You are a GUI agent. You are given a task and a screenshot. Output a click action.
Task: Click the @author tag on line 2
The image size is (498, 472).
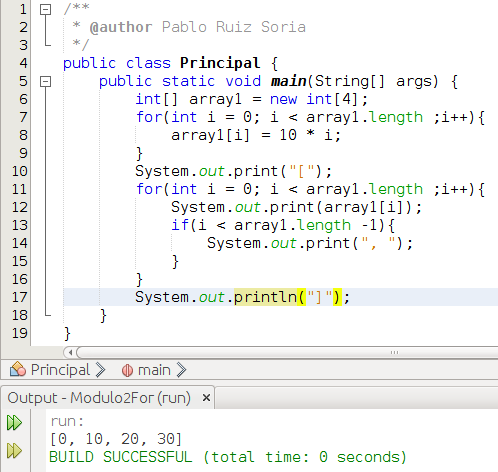click(121, 27)
